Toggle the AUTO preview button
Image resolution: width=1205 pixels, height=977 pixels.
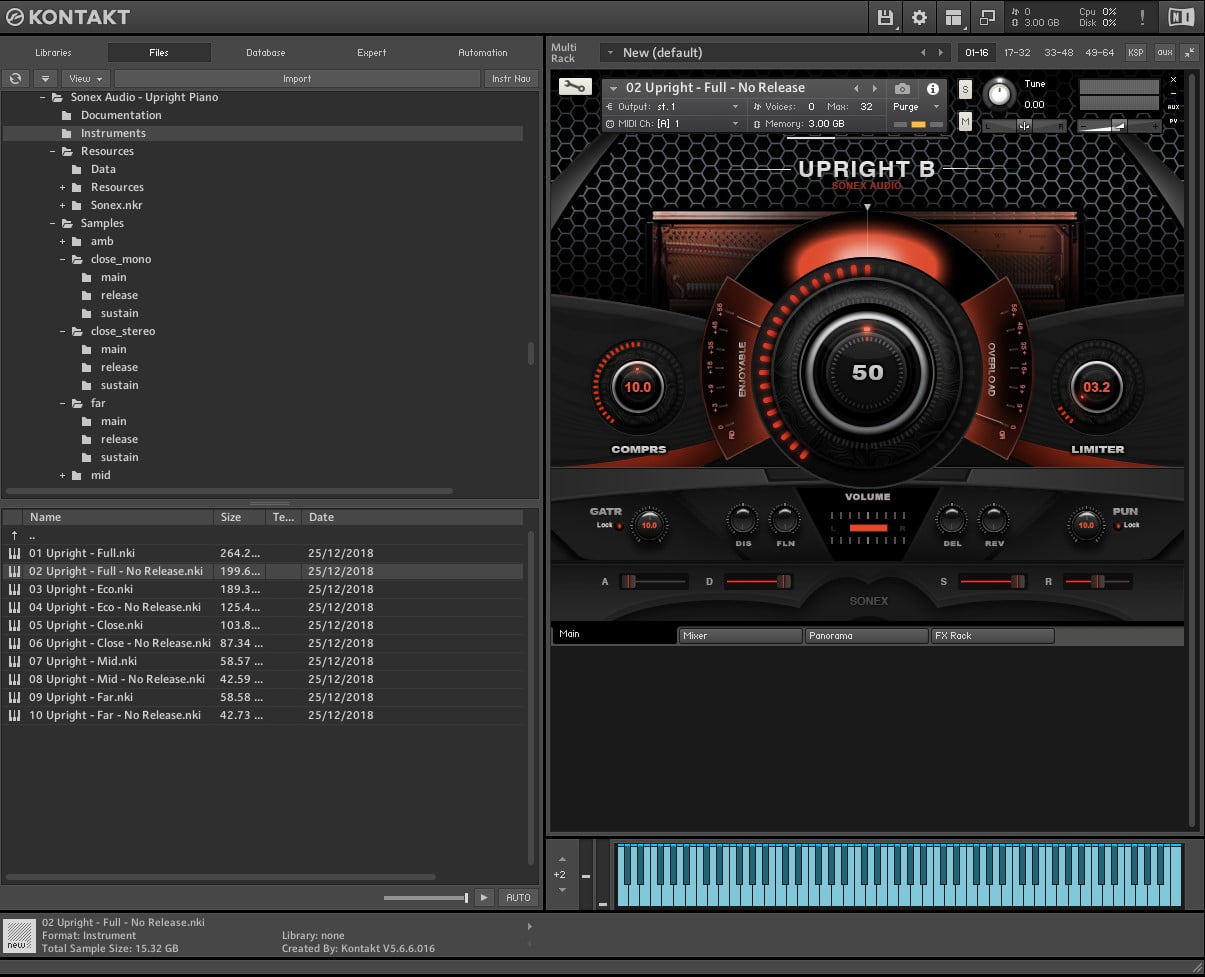(x=518, y=897)
